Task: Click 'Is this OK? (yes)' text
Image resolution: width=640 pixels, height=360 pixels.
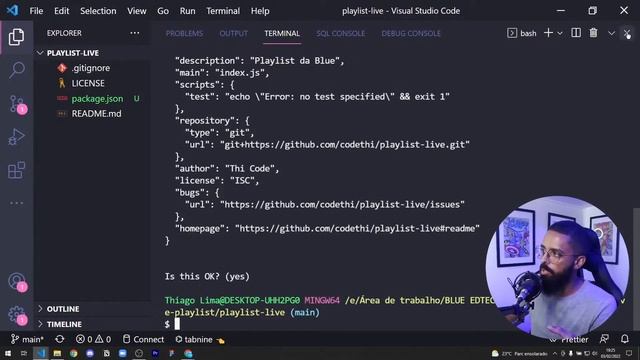Action: pyautogui.click(x=207, y=276)
